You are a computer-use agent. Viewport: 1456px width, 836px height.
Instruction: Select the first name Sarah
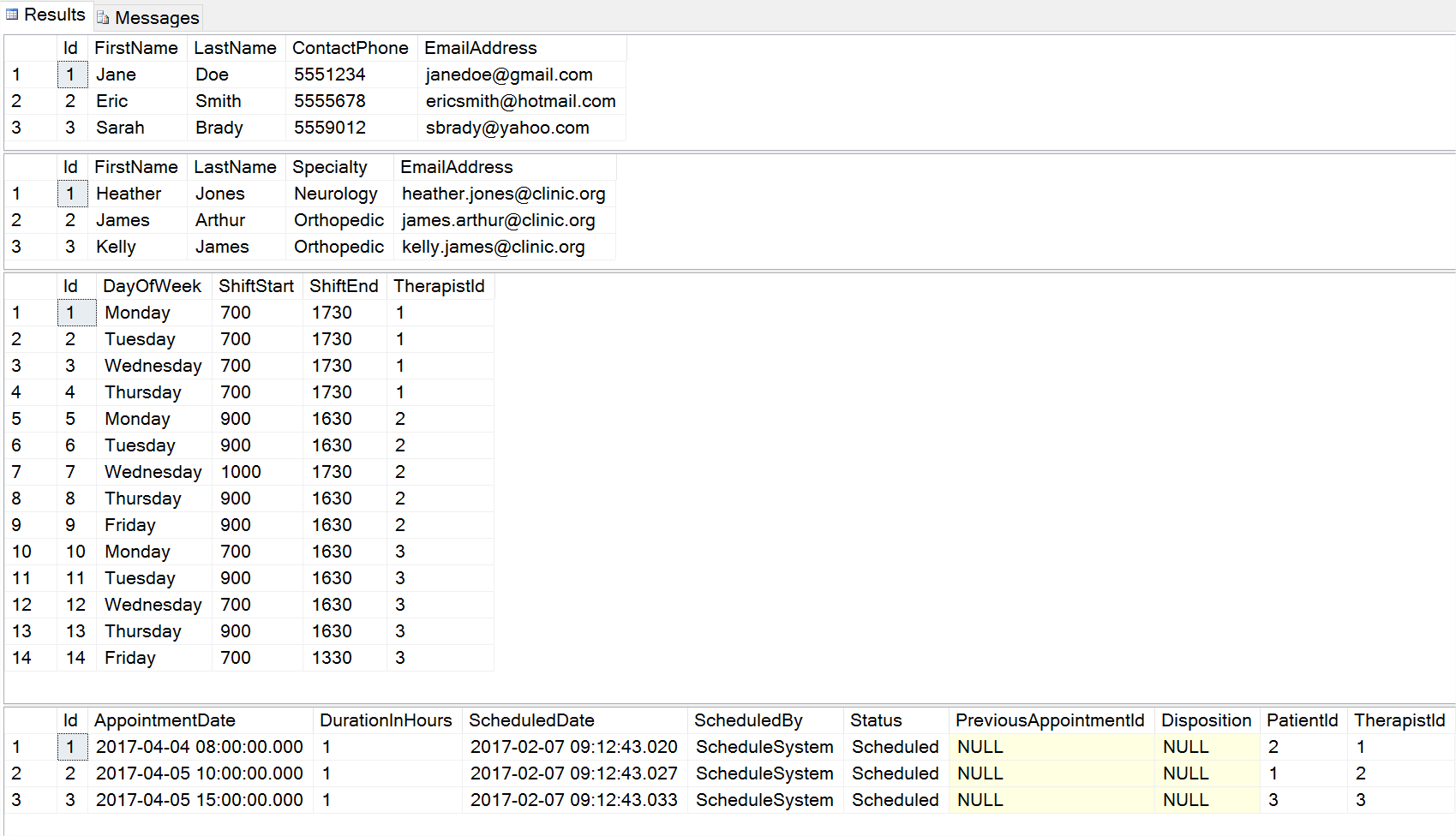tap(138, 128)
